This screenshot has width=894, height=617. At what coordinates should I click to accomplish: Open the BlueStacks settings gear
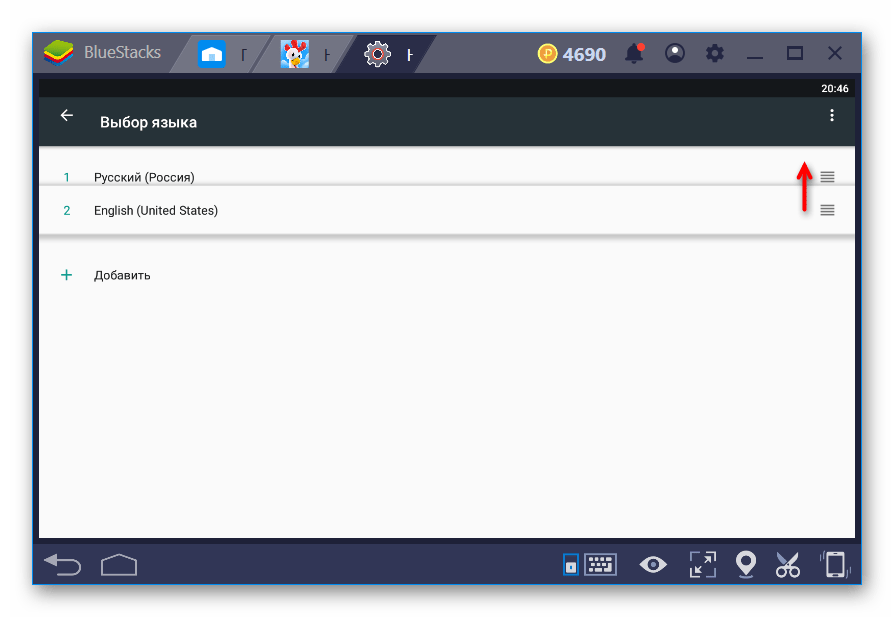click(x=714, y=54)
